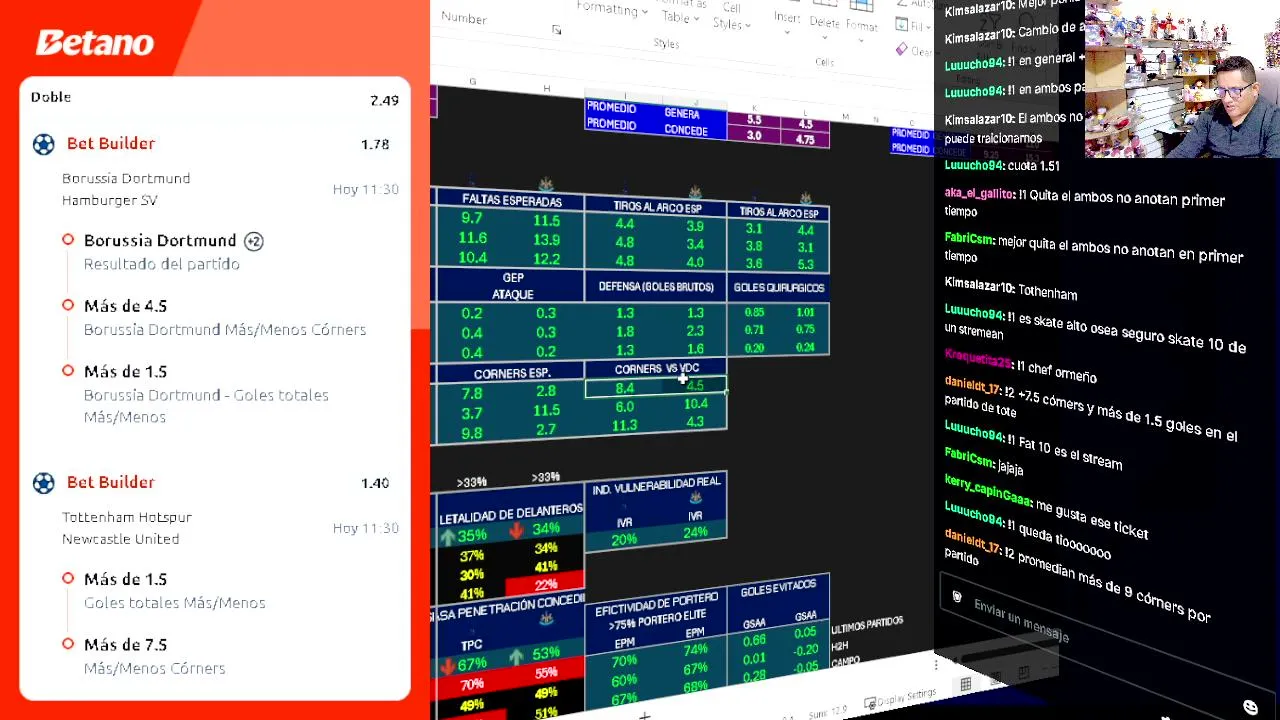Click the red cell showing 22%
1280x720 pixels.
(545, 585)
